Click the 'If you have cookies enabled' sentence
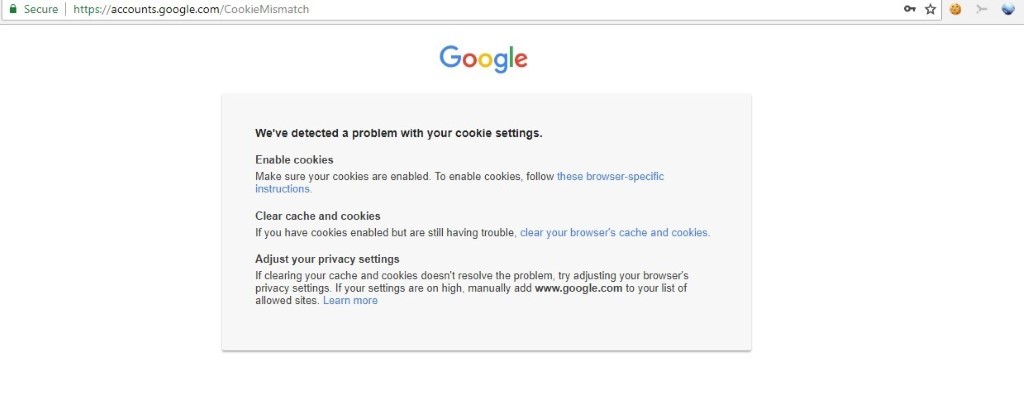Image resolution: width=1024 pixels, height=410 pixels. [x=385, y=233]
